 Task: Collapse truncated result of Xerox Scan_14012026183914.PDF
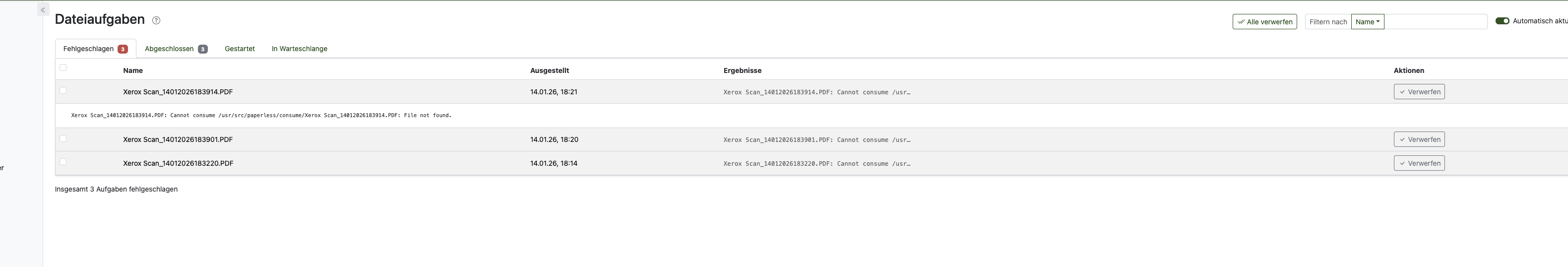click(x=816, y=92)
